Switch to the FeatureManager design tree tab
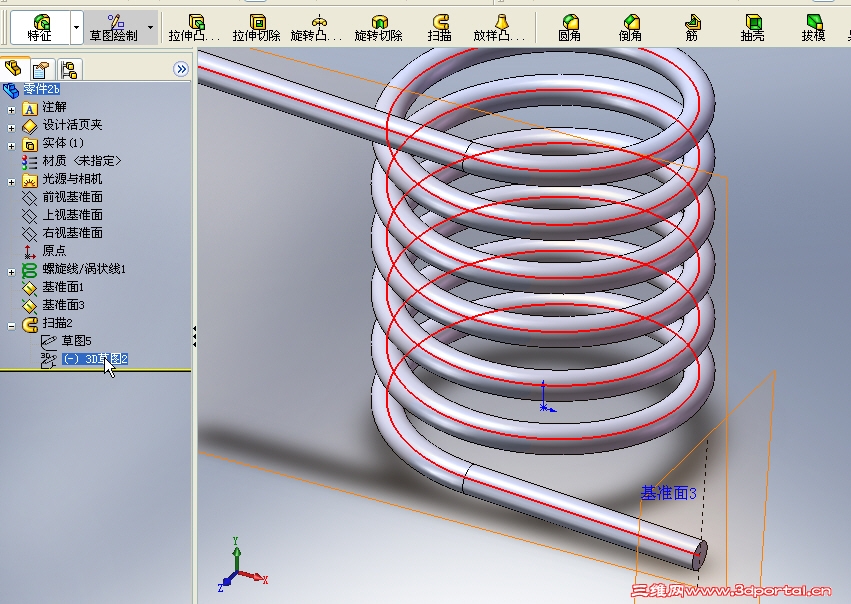Image resolution: width=851 pixels, height=604 pixels. click(13, 68)
